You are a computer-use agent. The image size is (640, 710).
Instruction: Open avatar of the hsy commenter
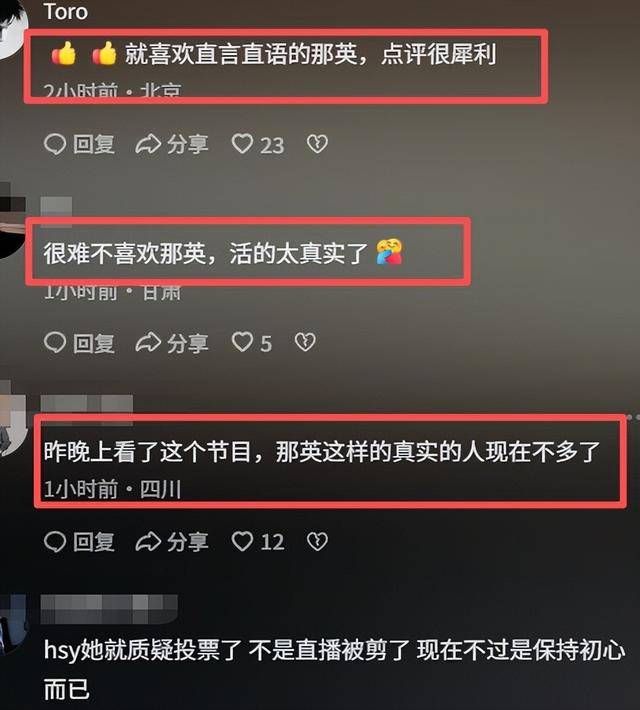coord(12,625)
